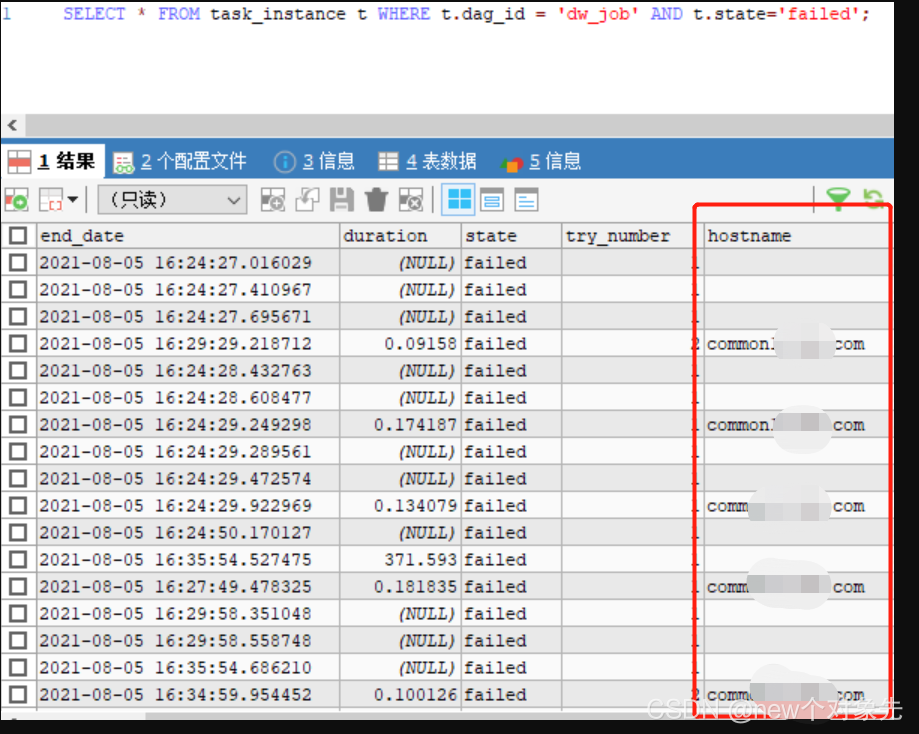Switch to text view icon
This screenshot has height=734, width=919.
click(526, 200)
